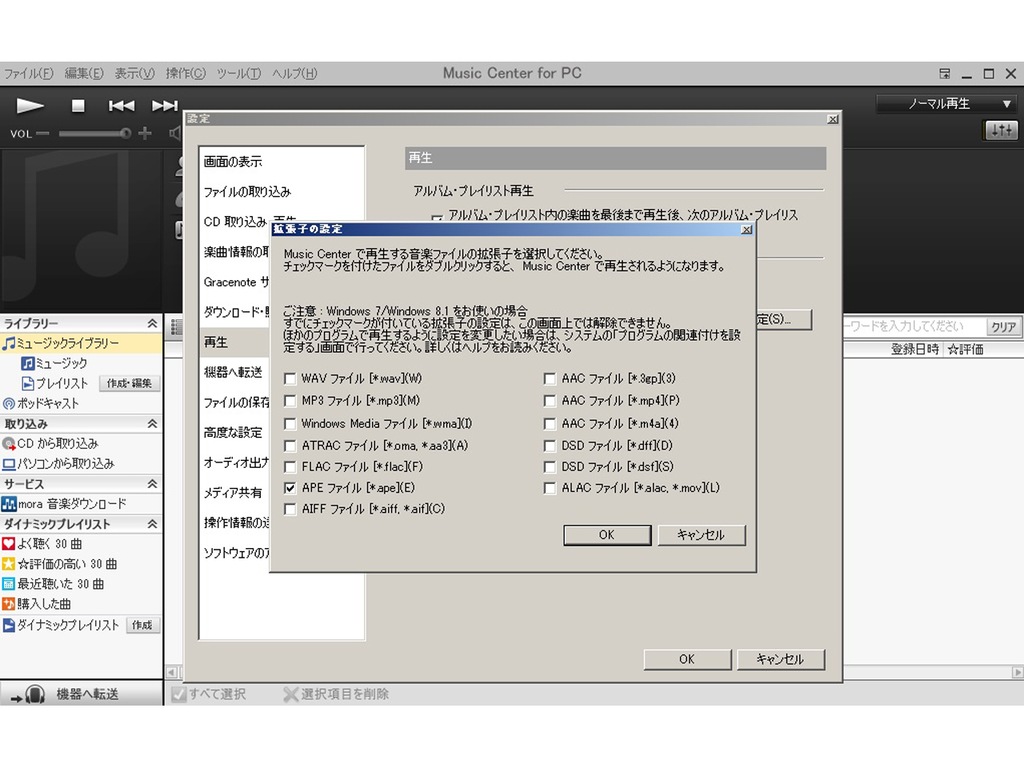Select the ミュージック library item

(54, 363)
